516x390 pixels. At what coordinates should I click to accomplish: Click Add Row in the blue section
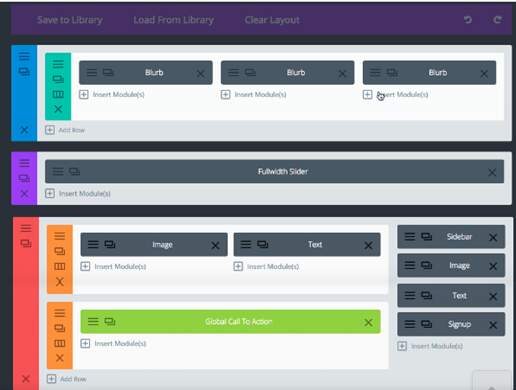[x=65, y=130]
